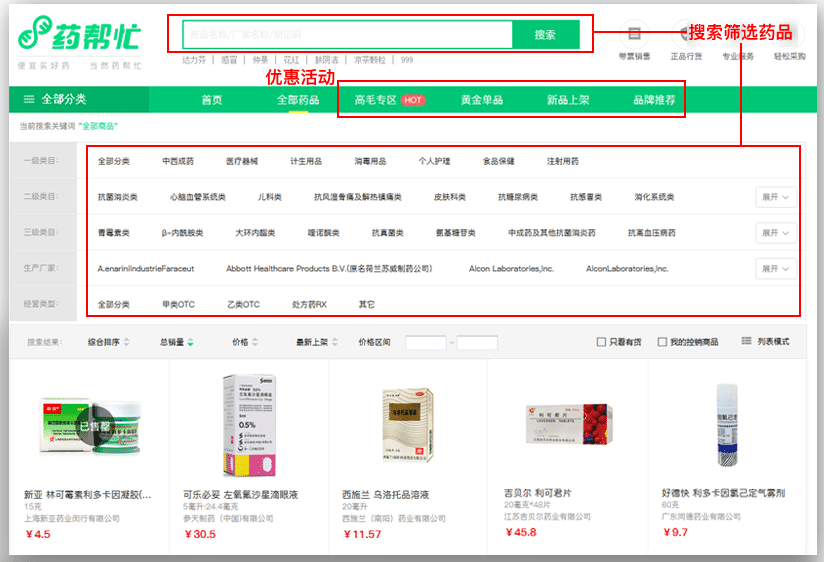Open product title 吉贝尔 利可君片
Image resolution: width=824 pixels, height=562 pixels.
click(538, 493)
